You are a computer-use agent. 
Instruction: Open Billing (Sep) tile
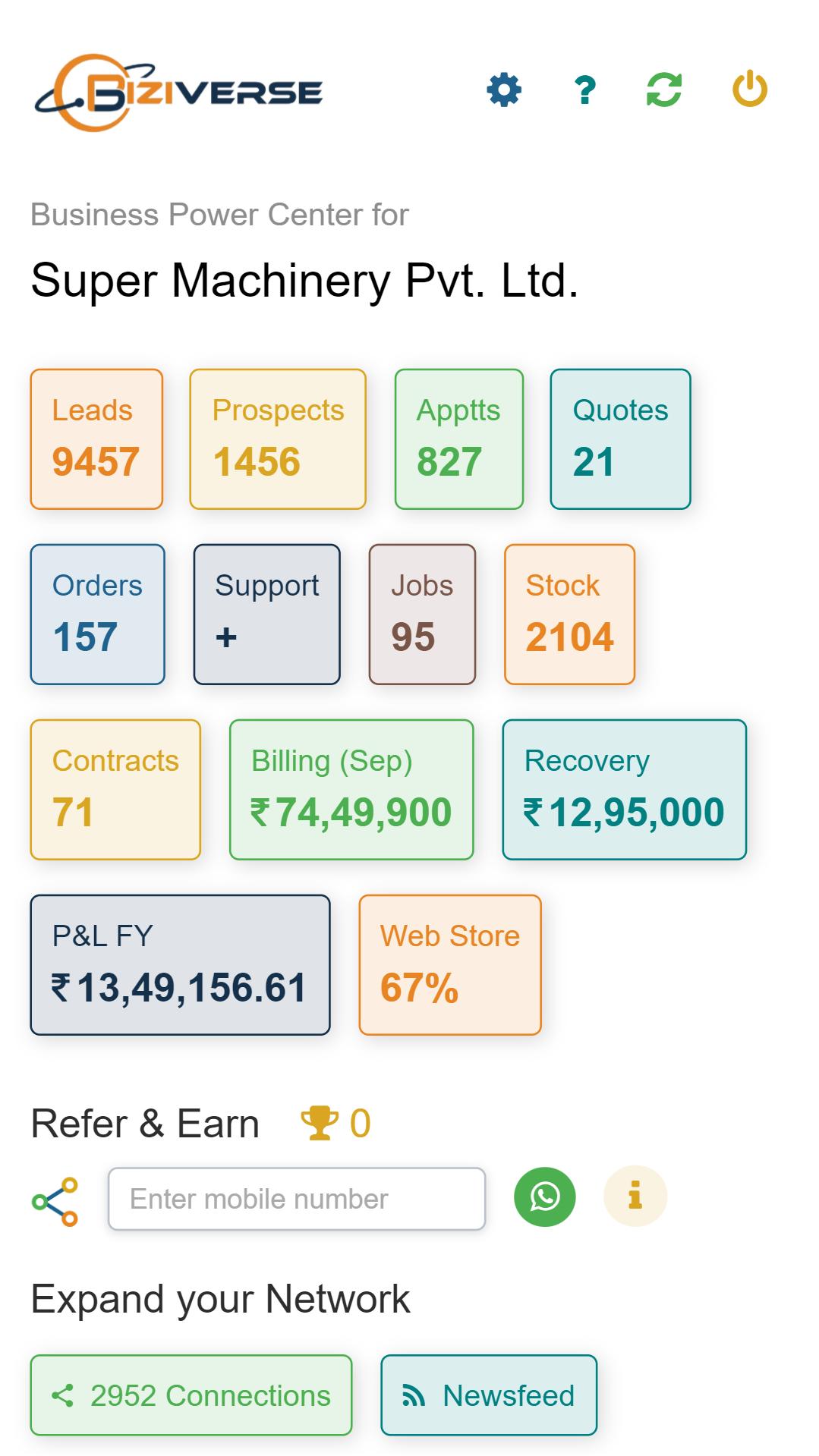[351, 790]
